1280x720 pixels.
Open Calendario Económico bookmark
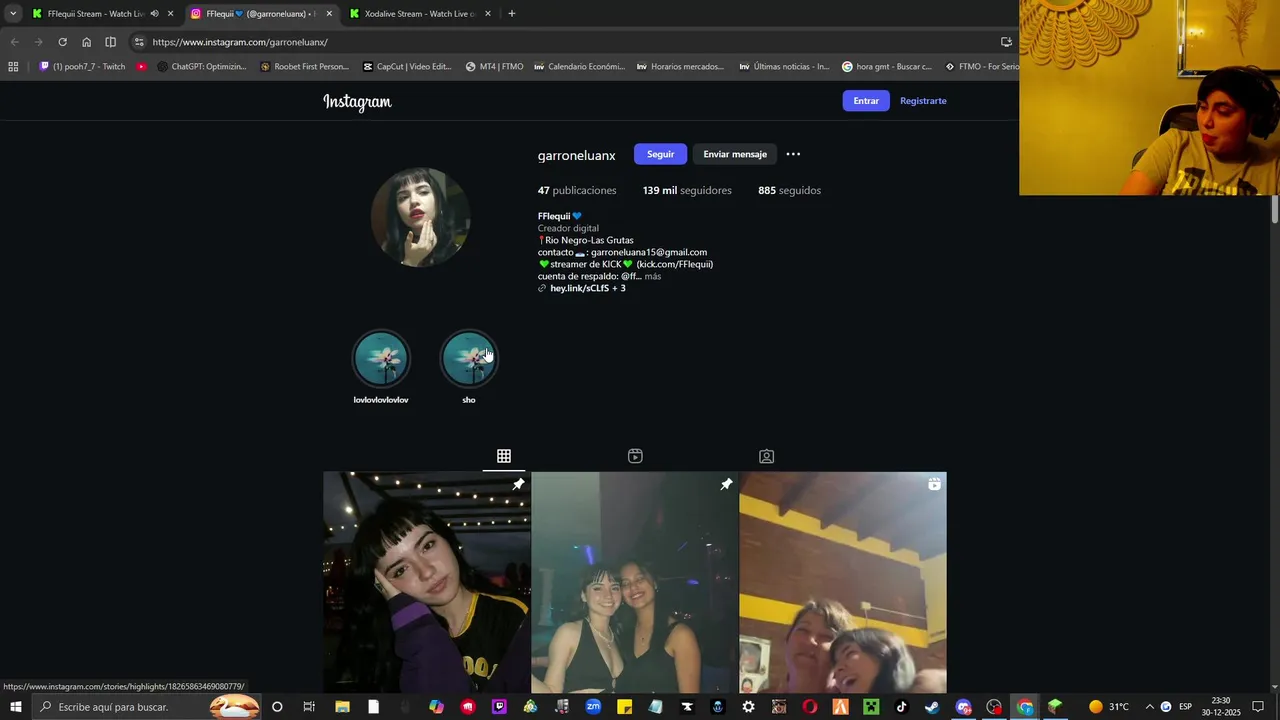click(x=579, y=67)
